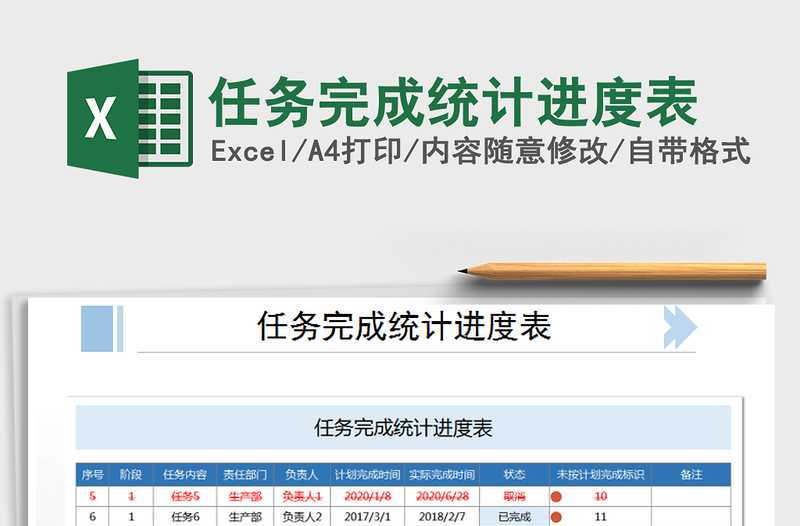
Task: Select the 实际完成时间 column header
Action: [x=442, y=475]
